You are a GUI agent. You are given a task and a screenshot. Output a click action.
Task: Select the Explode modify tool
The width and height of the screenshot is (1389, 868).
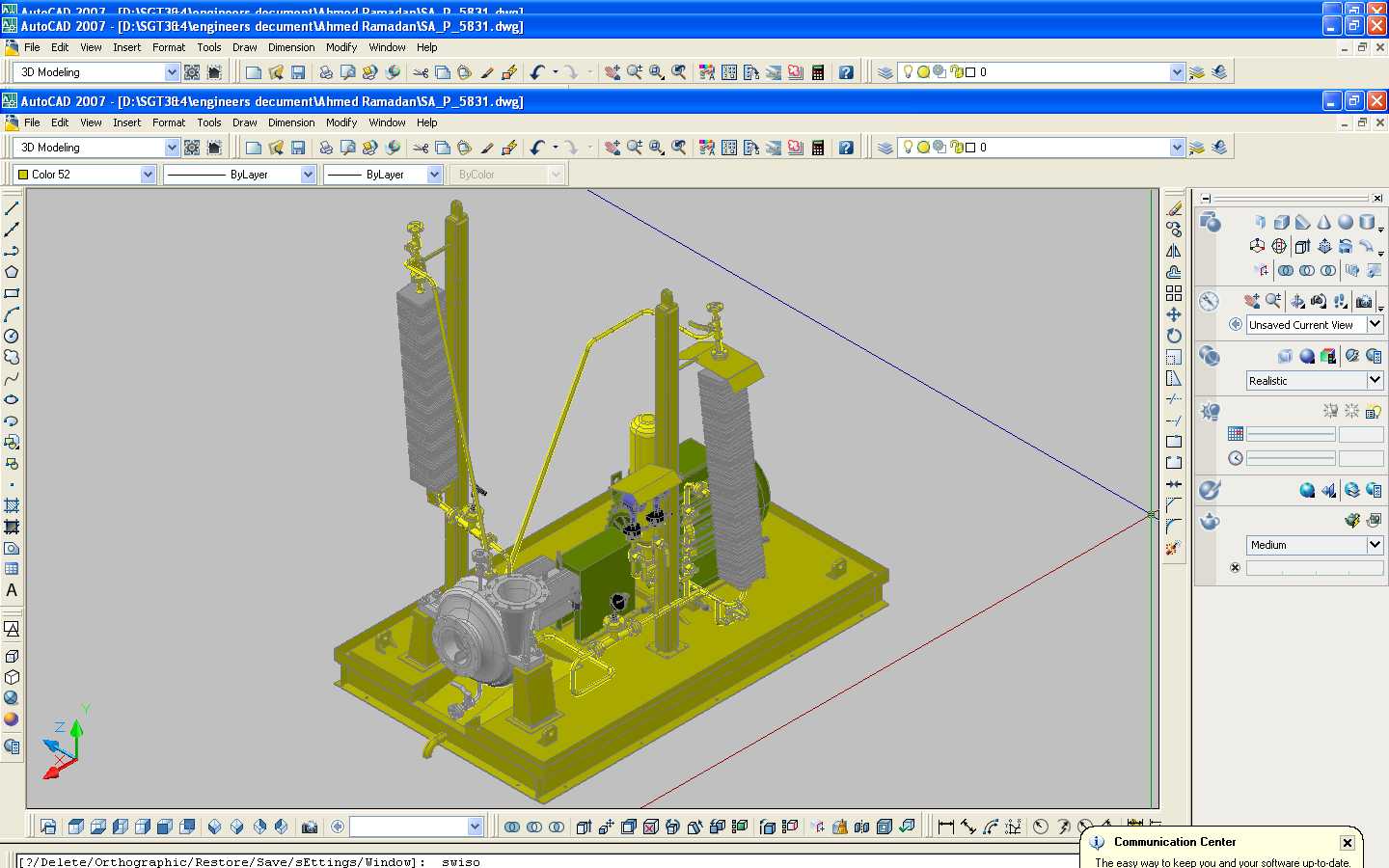pyautogui.click(x=1174, y=548)
